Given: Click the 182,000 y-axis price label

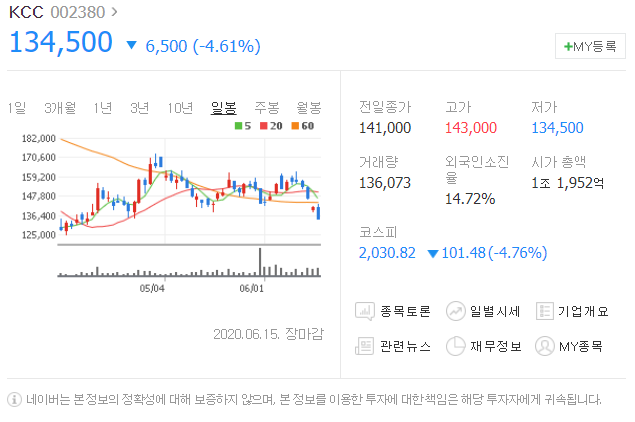Looking at the screenshot, I should pos(38,139).
